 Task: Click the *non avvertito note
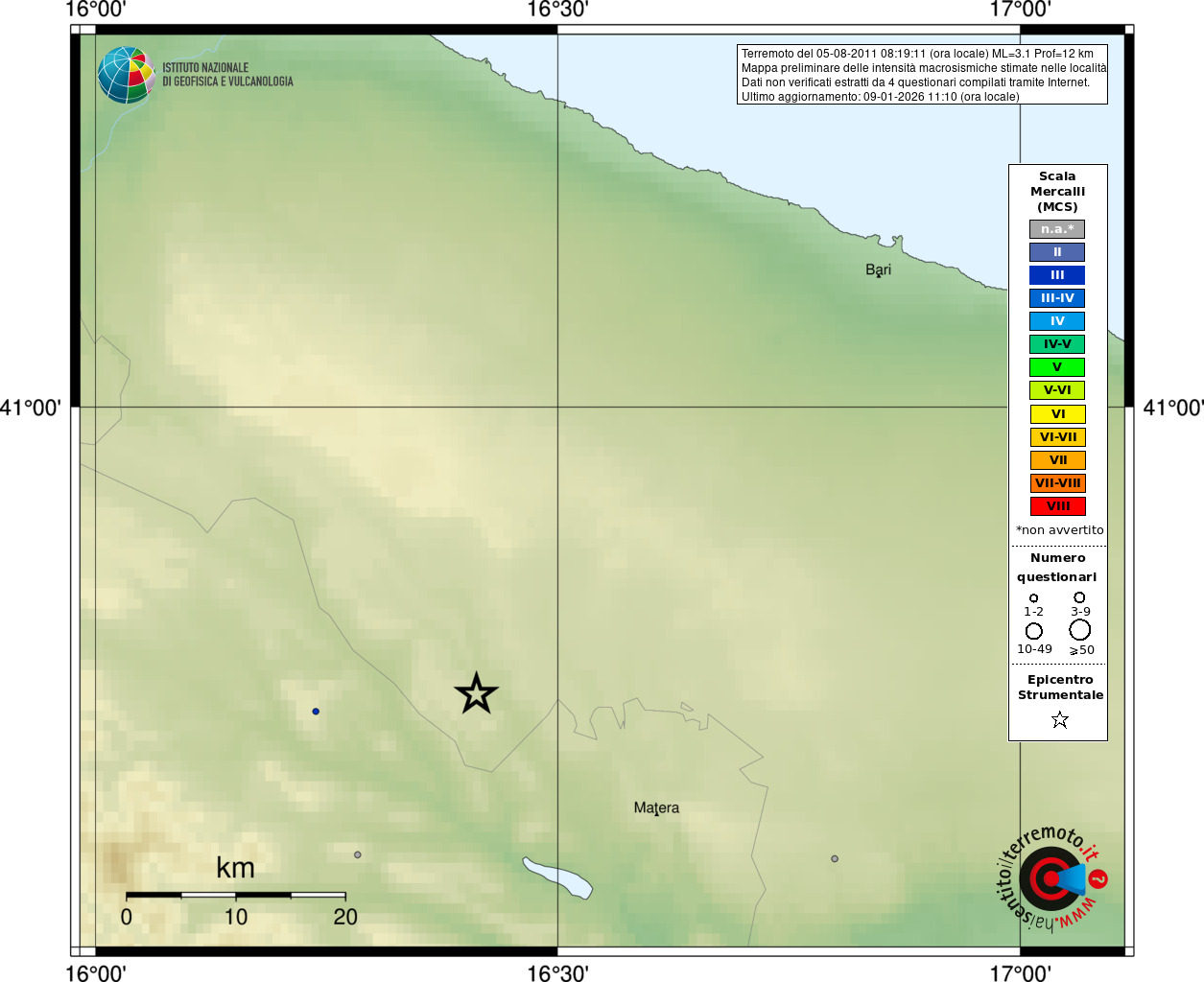click(x=1060, y=530)
